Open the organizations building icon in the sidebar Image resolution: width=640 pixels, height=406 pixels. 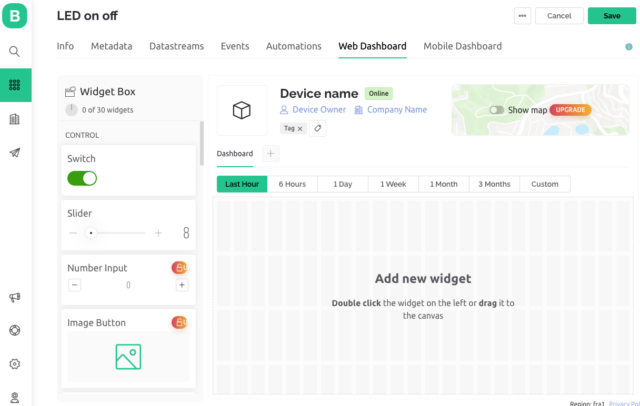(15, 119)
